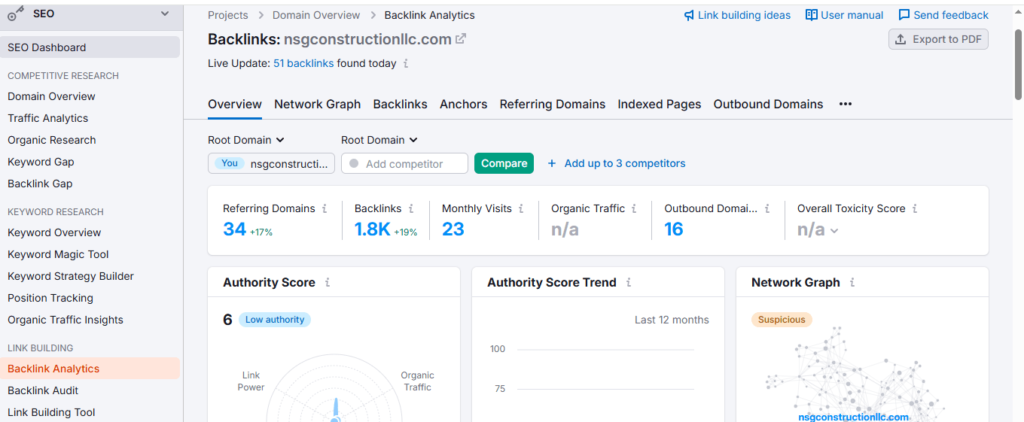Switch to Network Graph tab
This screenshot has height=422, width=1024.
(317, 104)
